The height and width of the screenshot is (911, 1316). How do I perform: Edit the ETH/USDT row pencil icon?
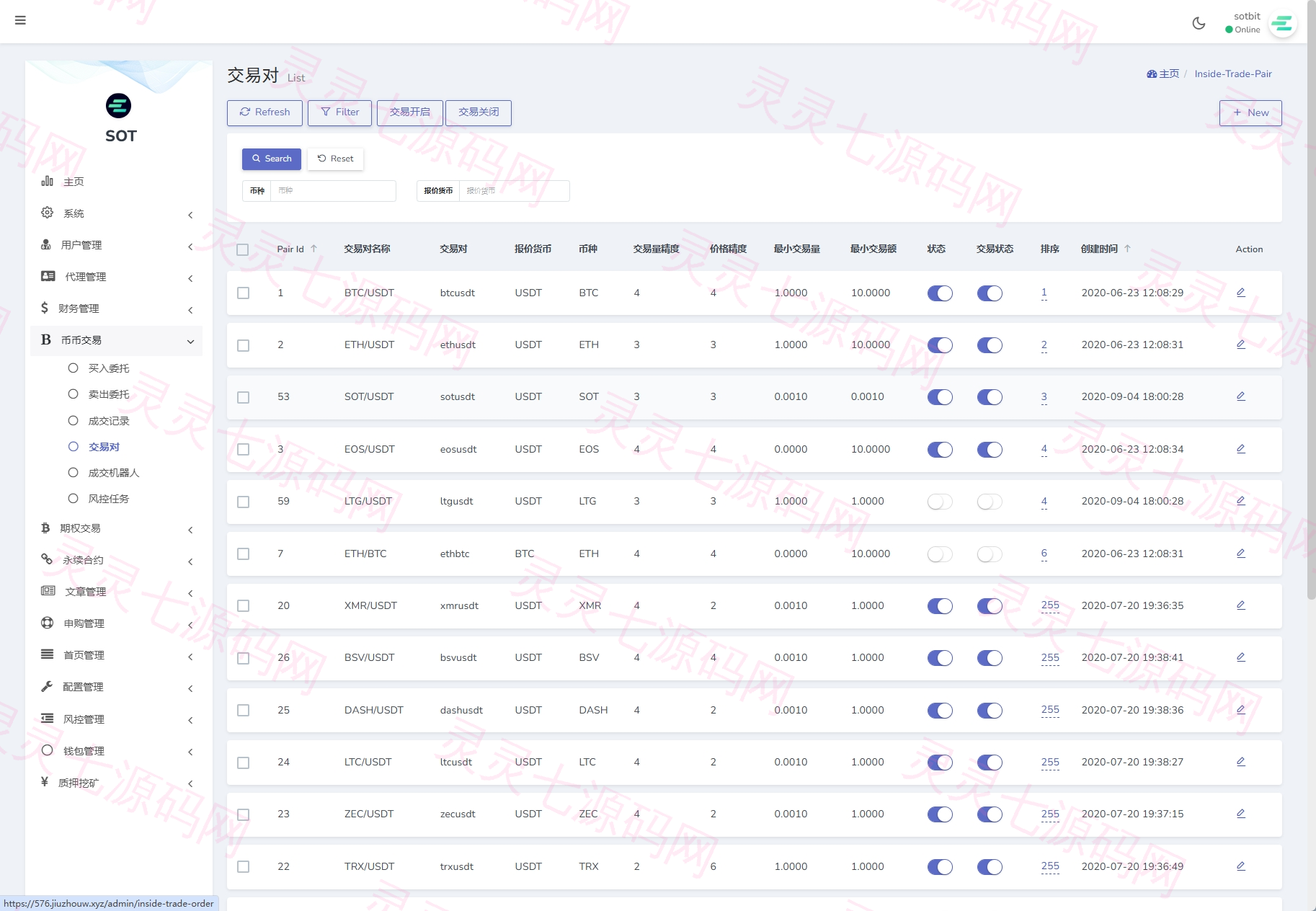(x=1241, y=345)
